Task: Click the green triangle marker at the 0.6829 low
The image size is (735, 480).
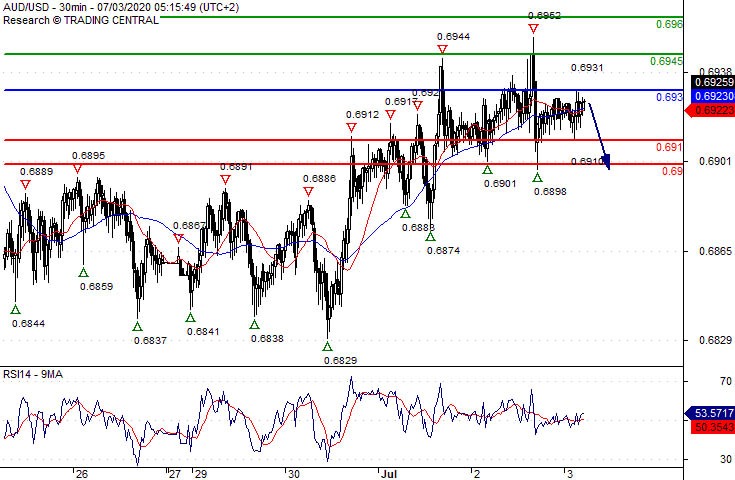Action: pos(327,346)
